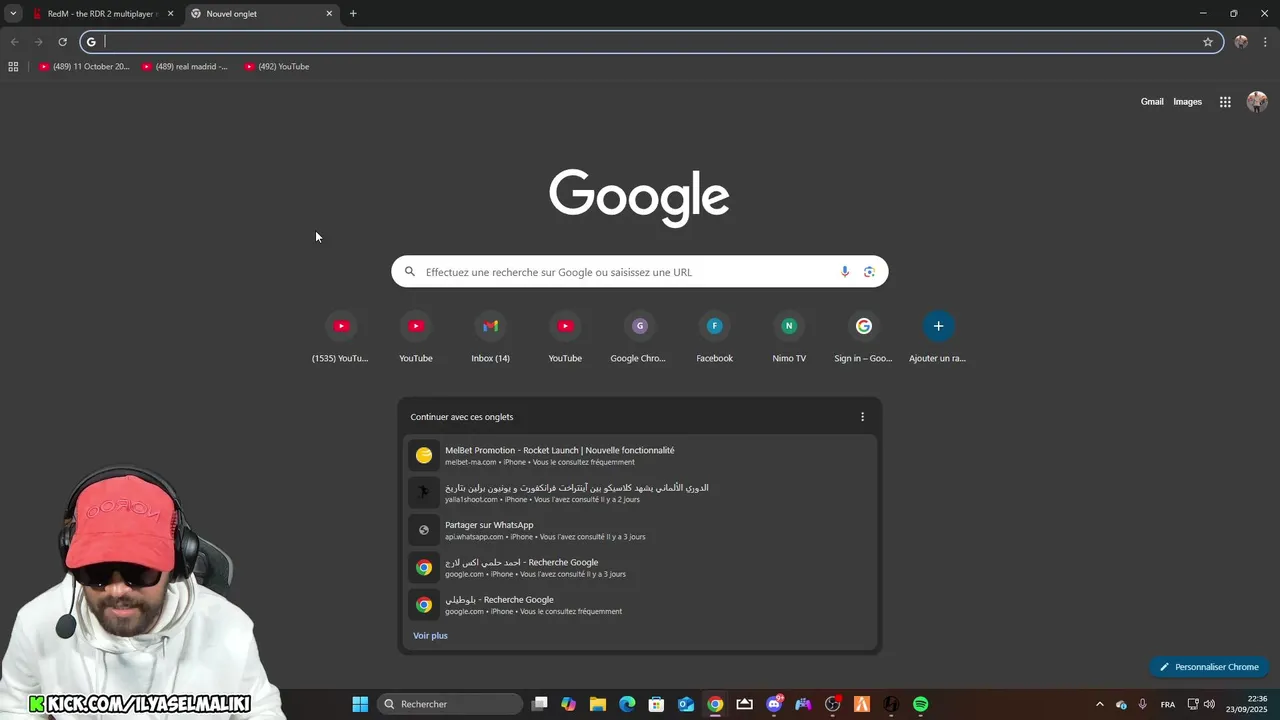
Task: Open Spotify from the taskbar
Action: (x=920, y=704)
